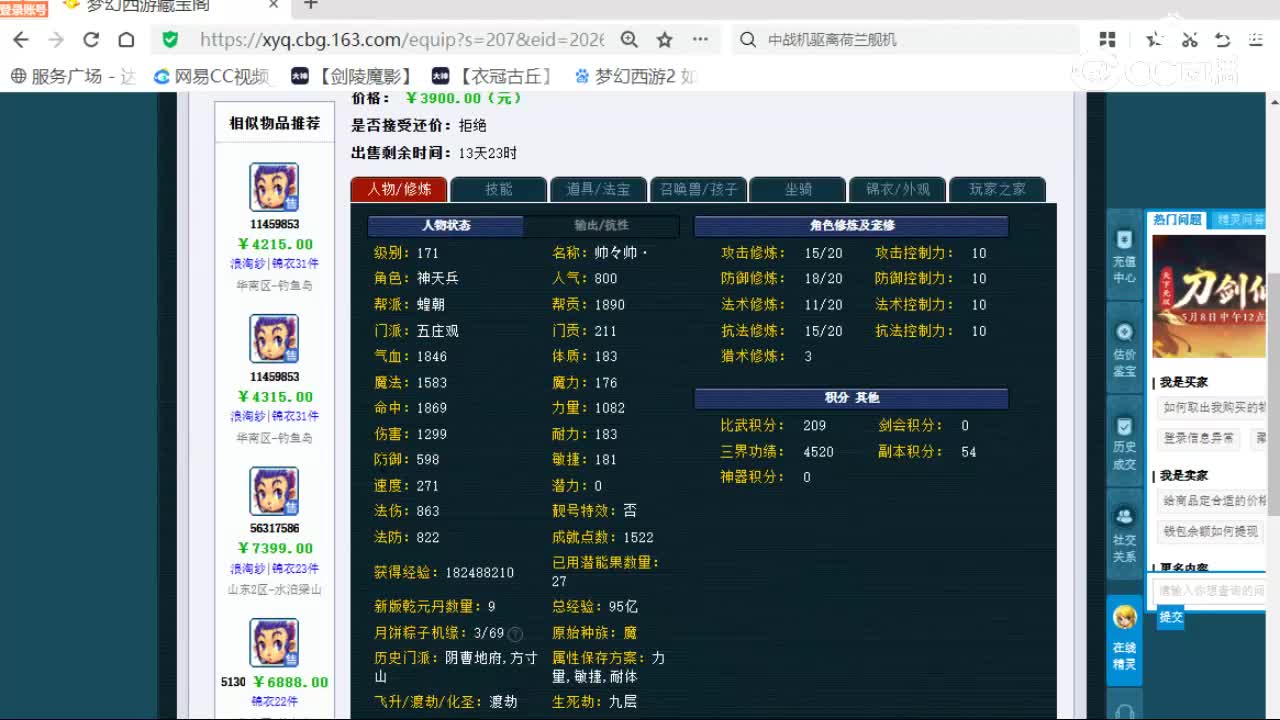Select the 人物/修炼 tab
The image size is (1280, 720).
(x=399, y=189)
